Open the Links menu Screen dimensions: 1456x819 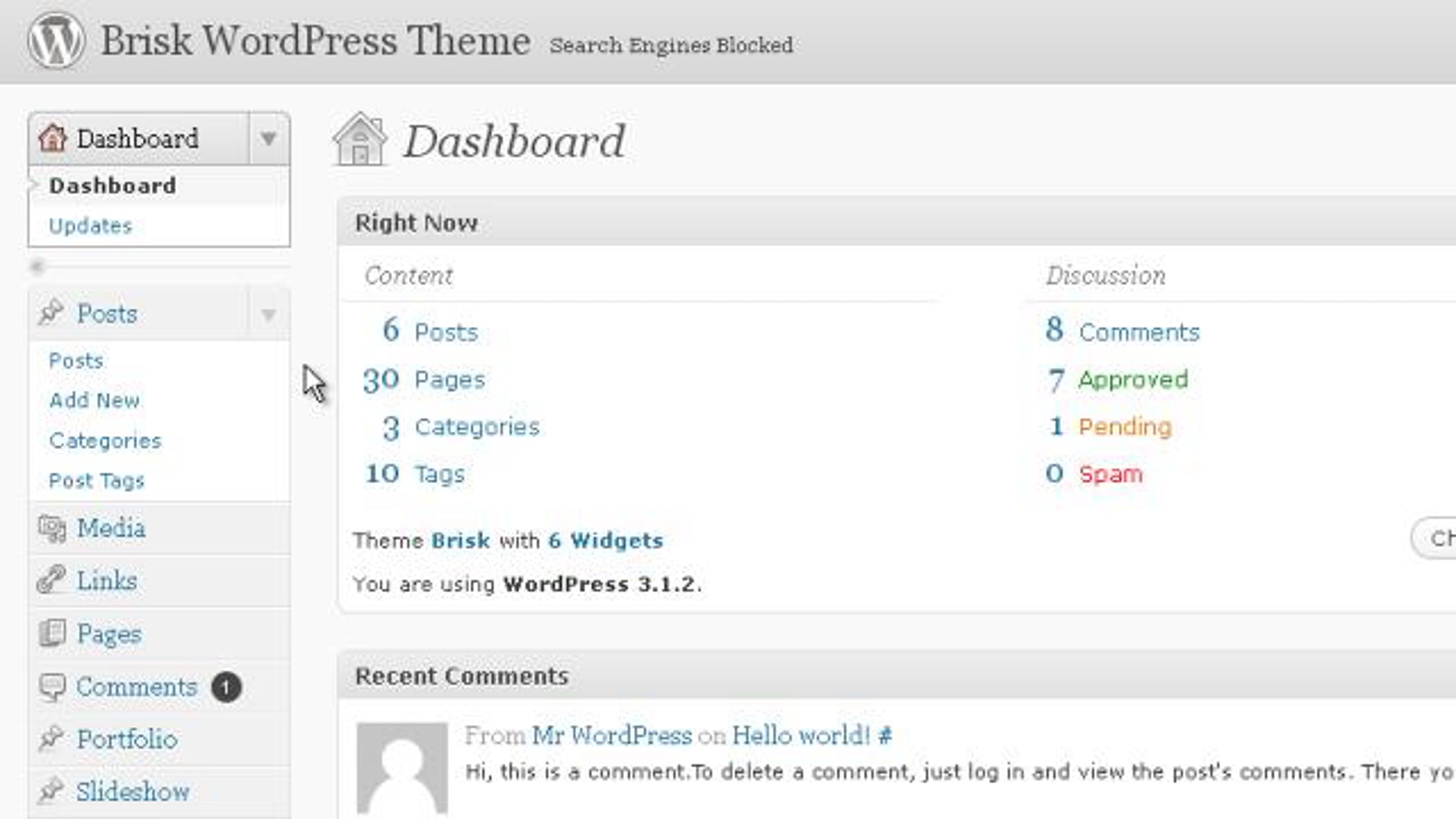[x=107, y=581]
